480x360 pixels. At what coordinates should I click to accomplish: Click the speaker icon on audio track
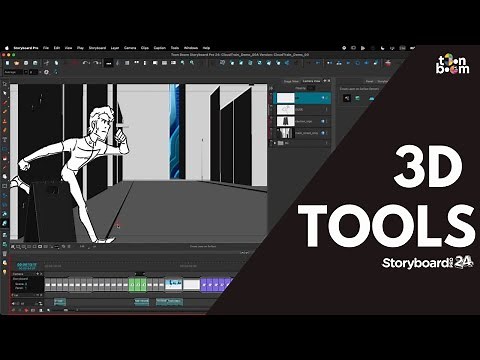click(14, 303)
